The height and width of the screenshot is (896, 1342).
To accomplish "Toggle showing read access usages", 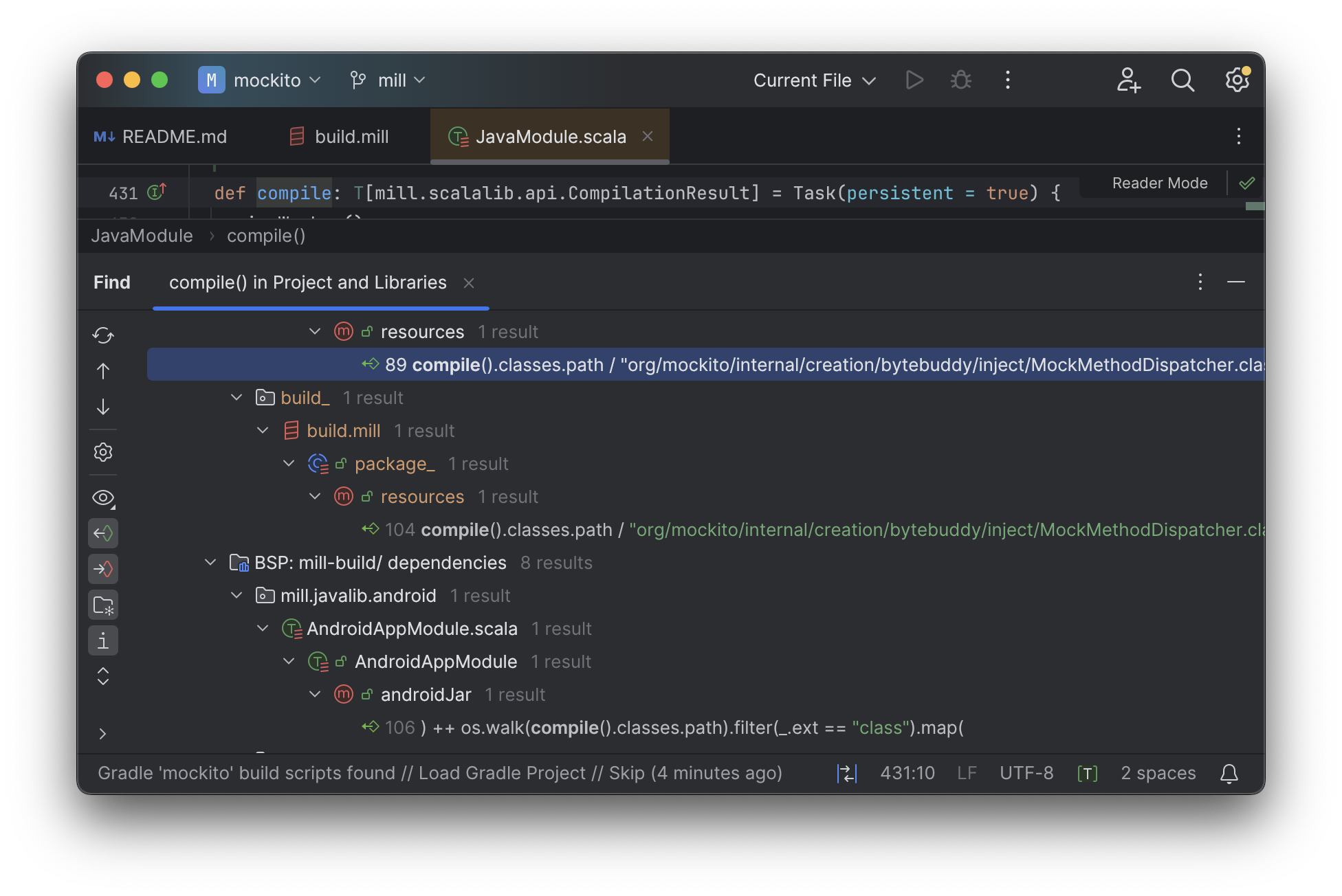I will tap(103, 533).
